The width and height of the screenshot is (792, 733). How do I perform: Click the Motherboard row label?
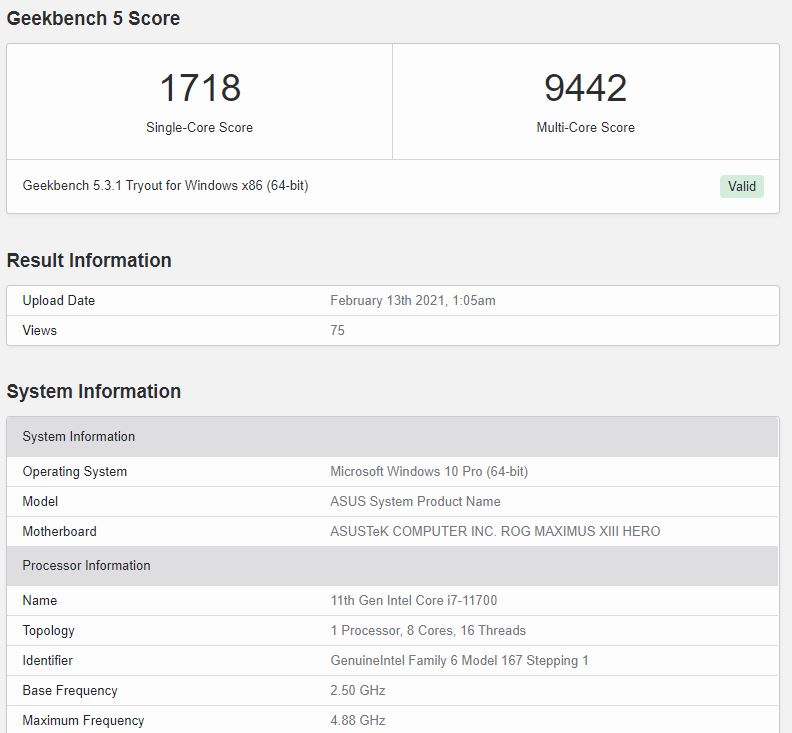click(x=60, y=531)
